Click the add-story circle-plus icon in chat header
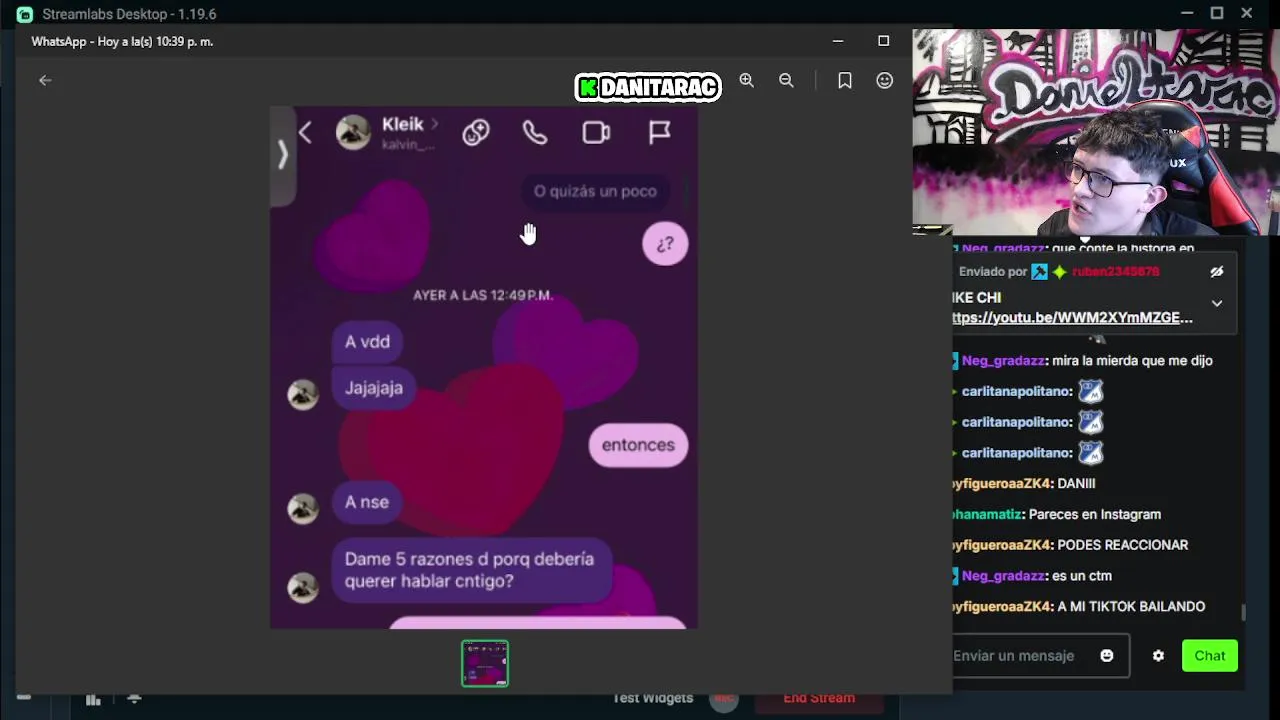This screenshot has height=720, width=1280. click(476, 133)
